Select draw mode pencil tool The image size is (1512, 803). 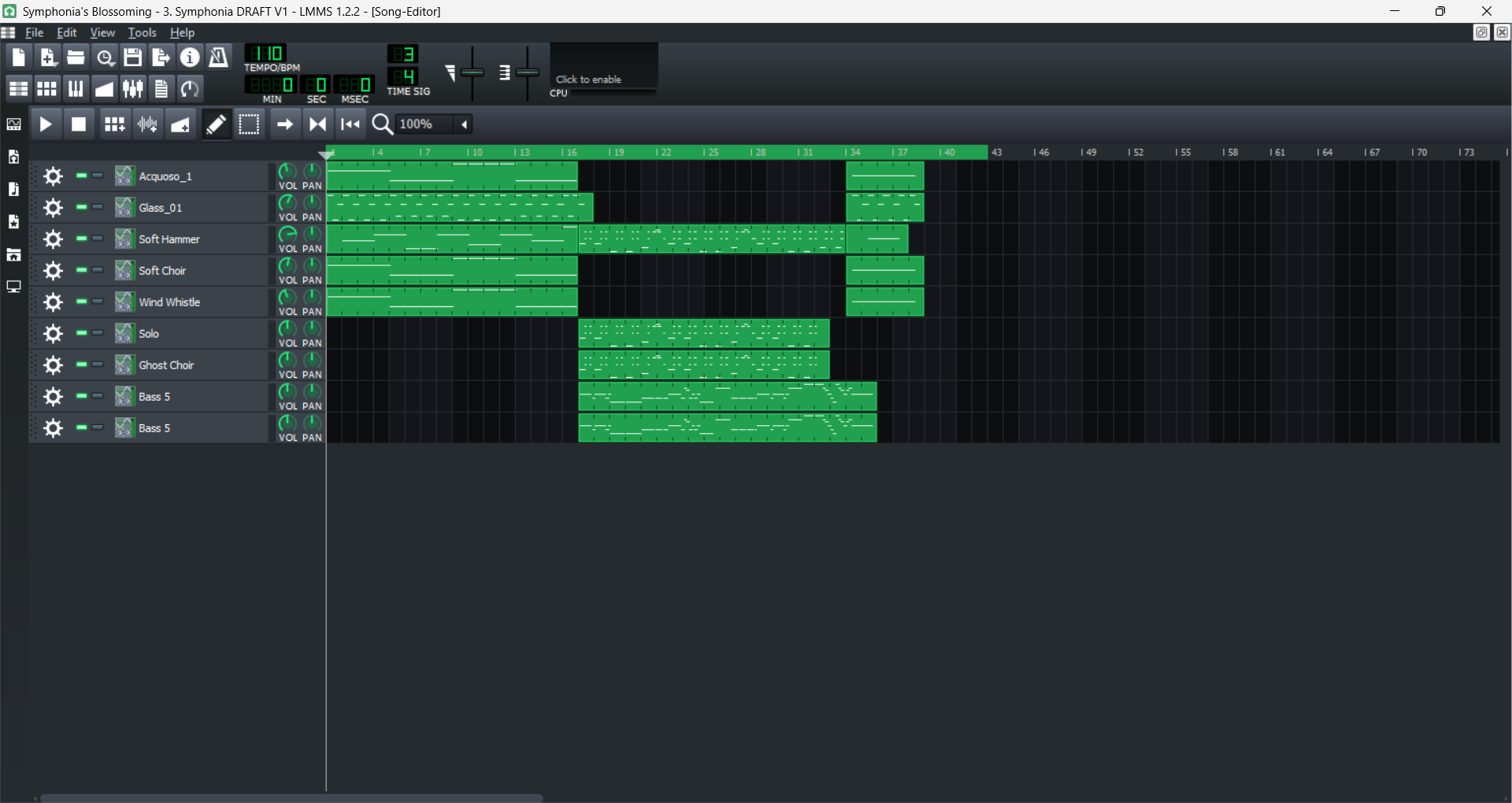click(216, 124)
